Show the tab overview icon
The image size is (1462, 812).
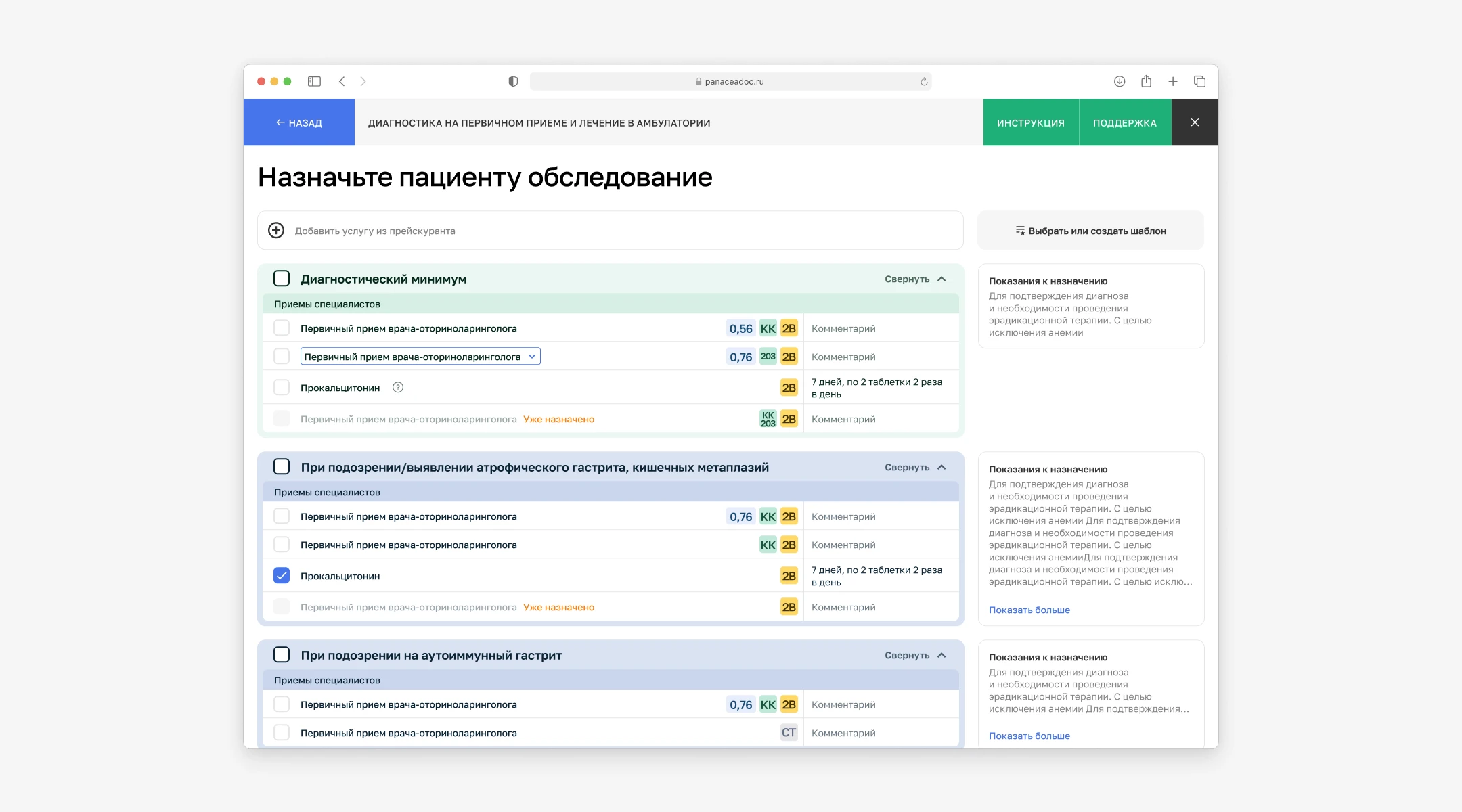(1199, 81)
